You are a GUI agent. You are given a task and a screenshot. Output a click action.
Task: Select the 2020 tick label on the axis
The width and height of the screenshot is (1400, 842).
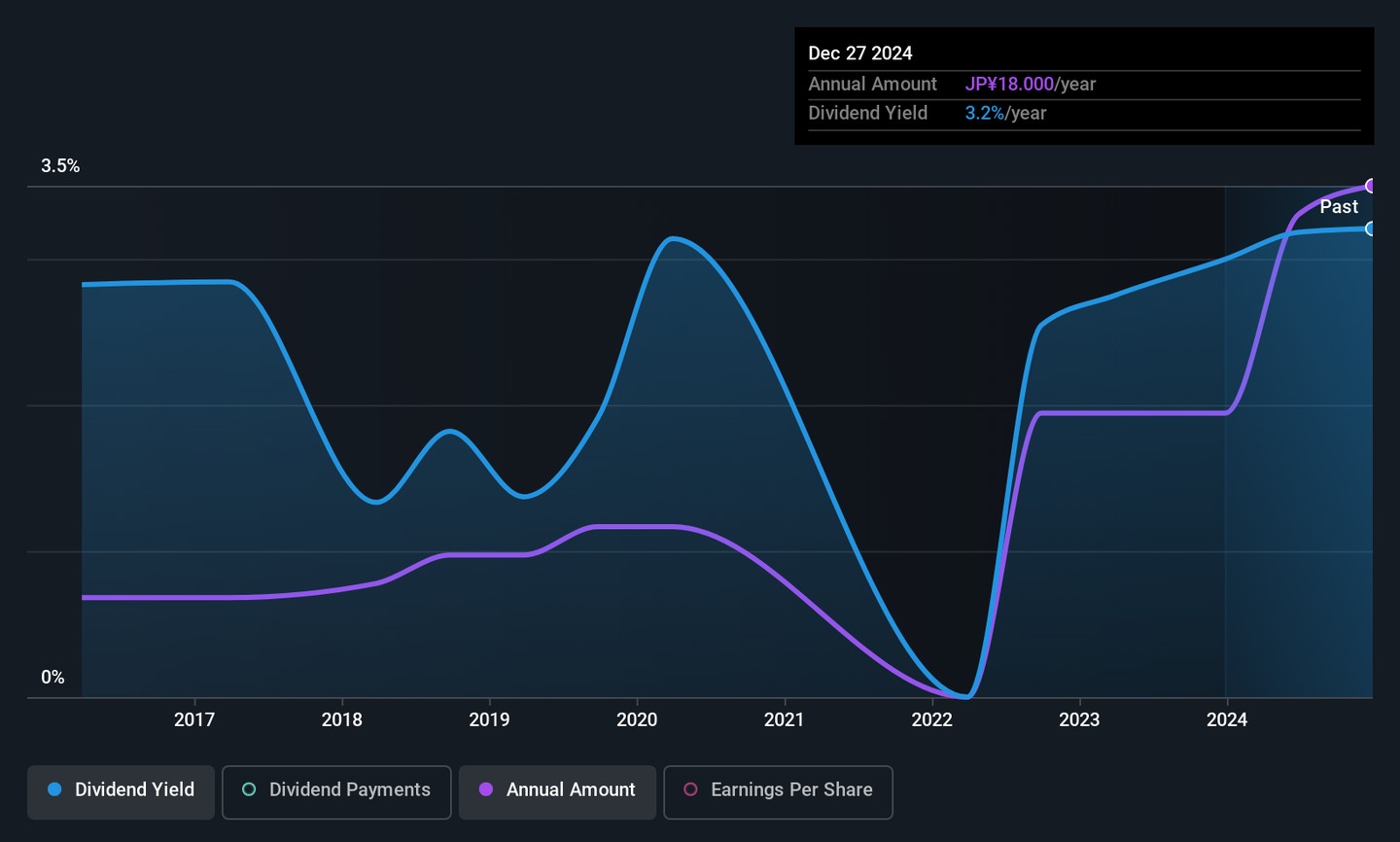pos(637,719)
